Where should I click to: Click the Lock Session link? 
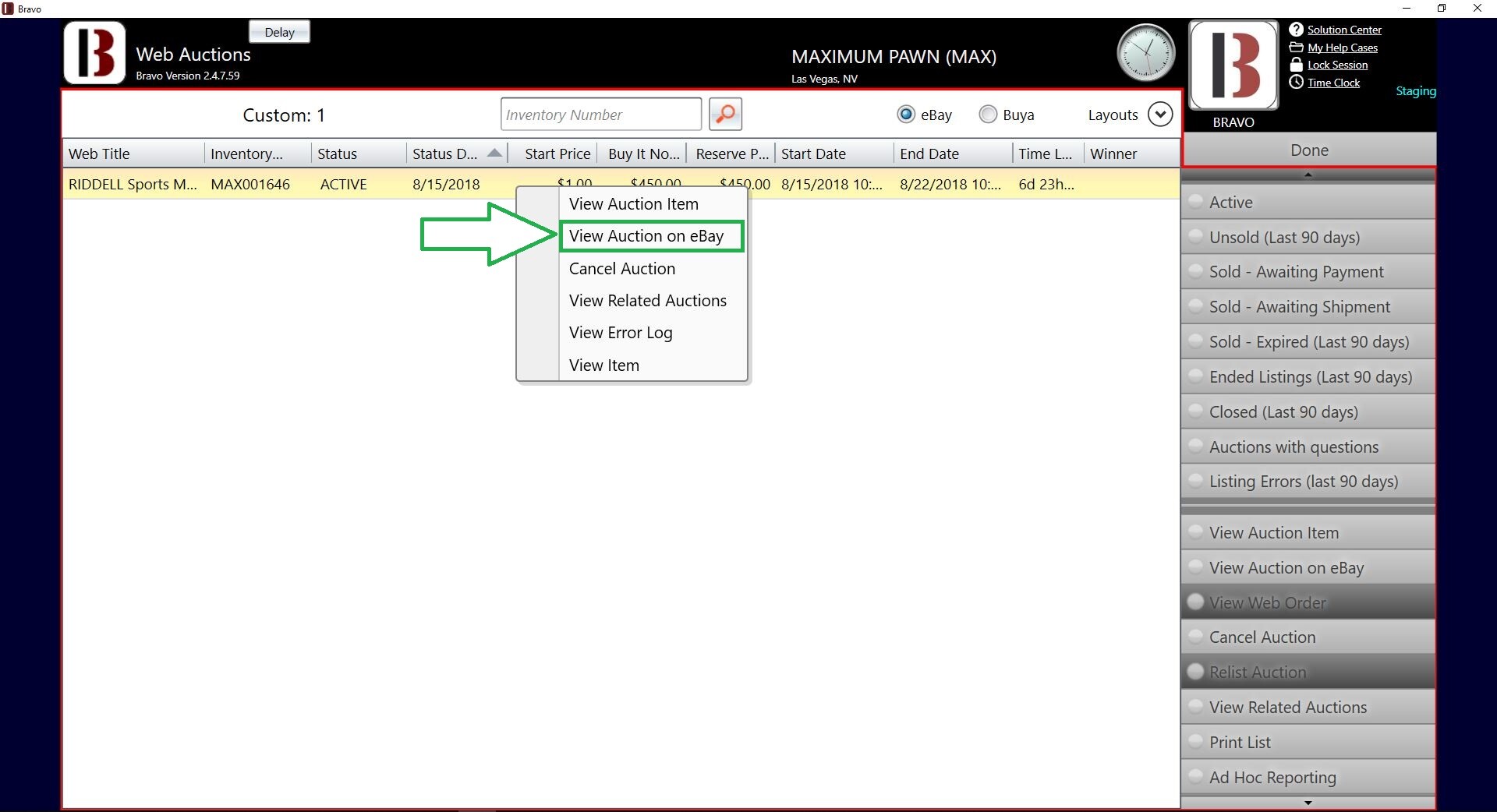coord(1337,65)
